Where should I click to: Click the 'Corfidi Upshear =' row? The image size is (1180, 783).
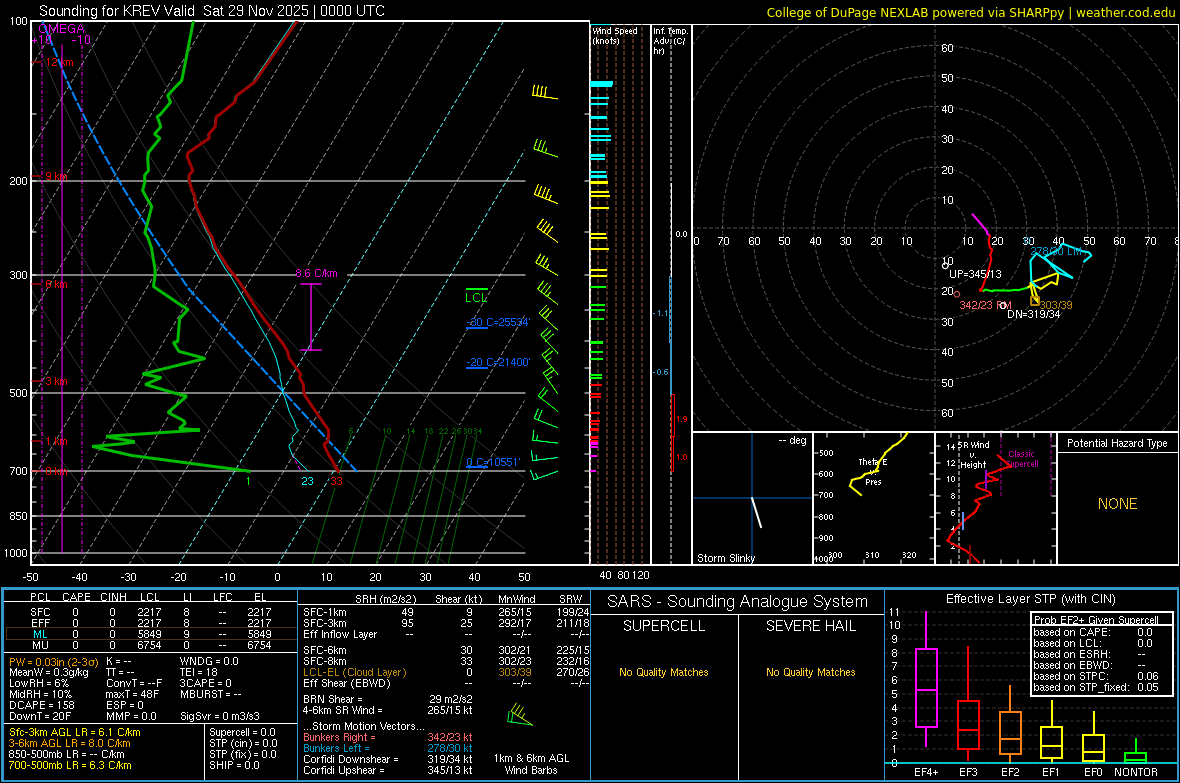tap(388, 770)
